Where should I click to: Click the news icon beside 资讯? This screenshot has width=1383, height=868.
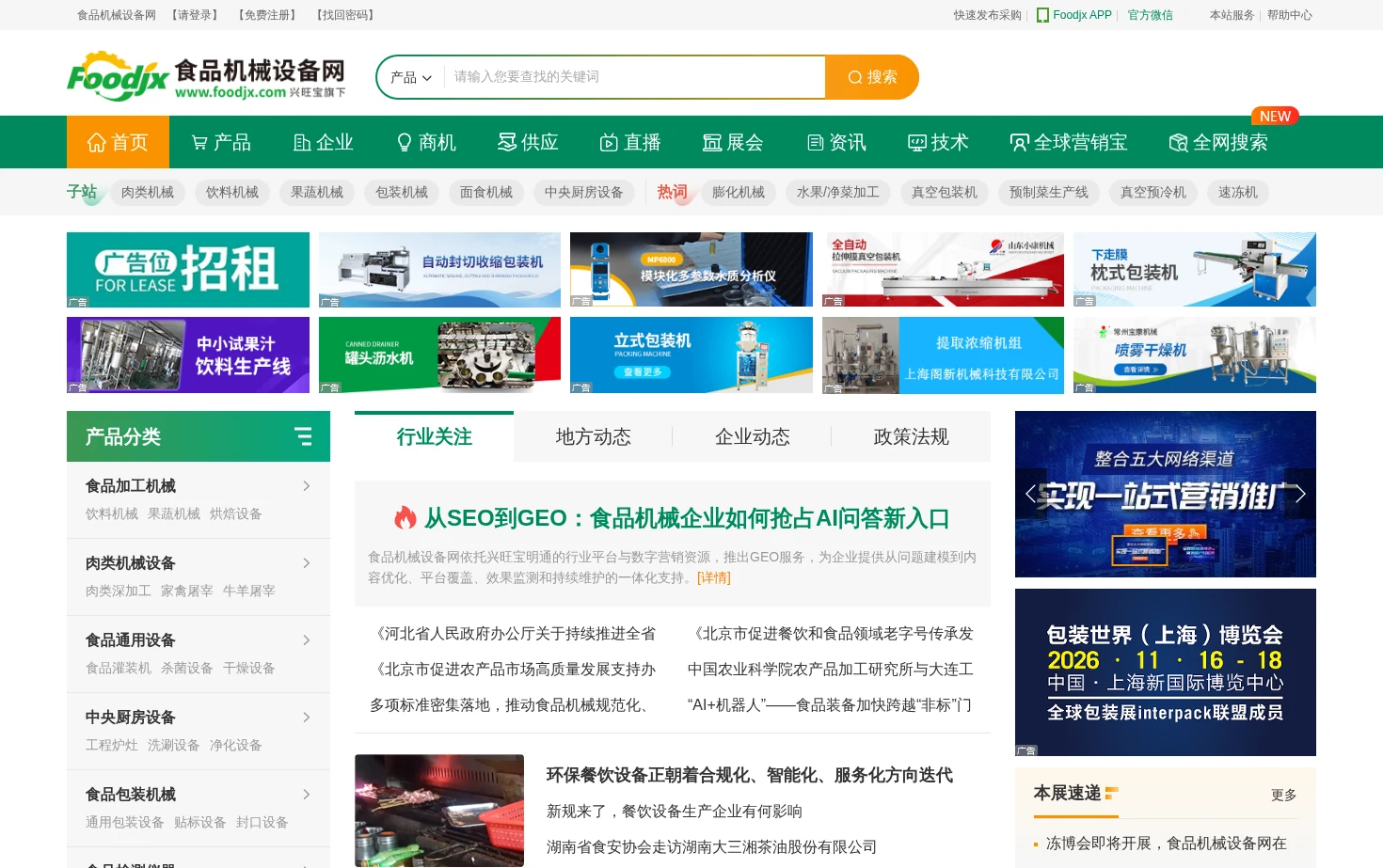pos(816,142)
